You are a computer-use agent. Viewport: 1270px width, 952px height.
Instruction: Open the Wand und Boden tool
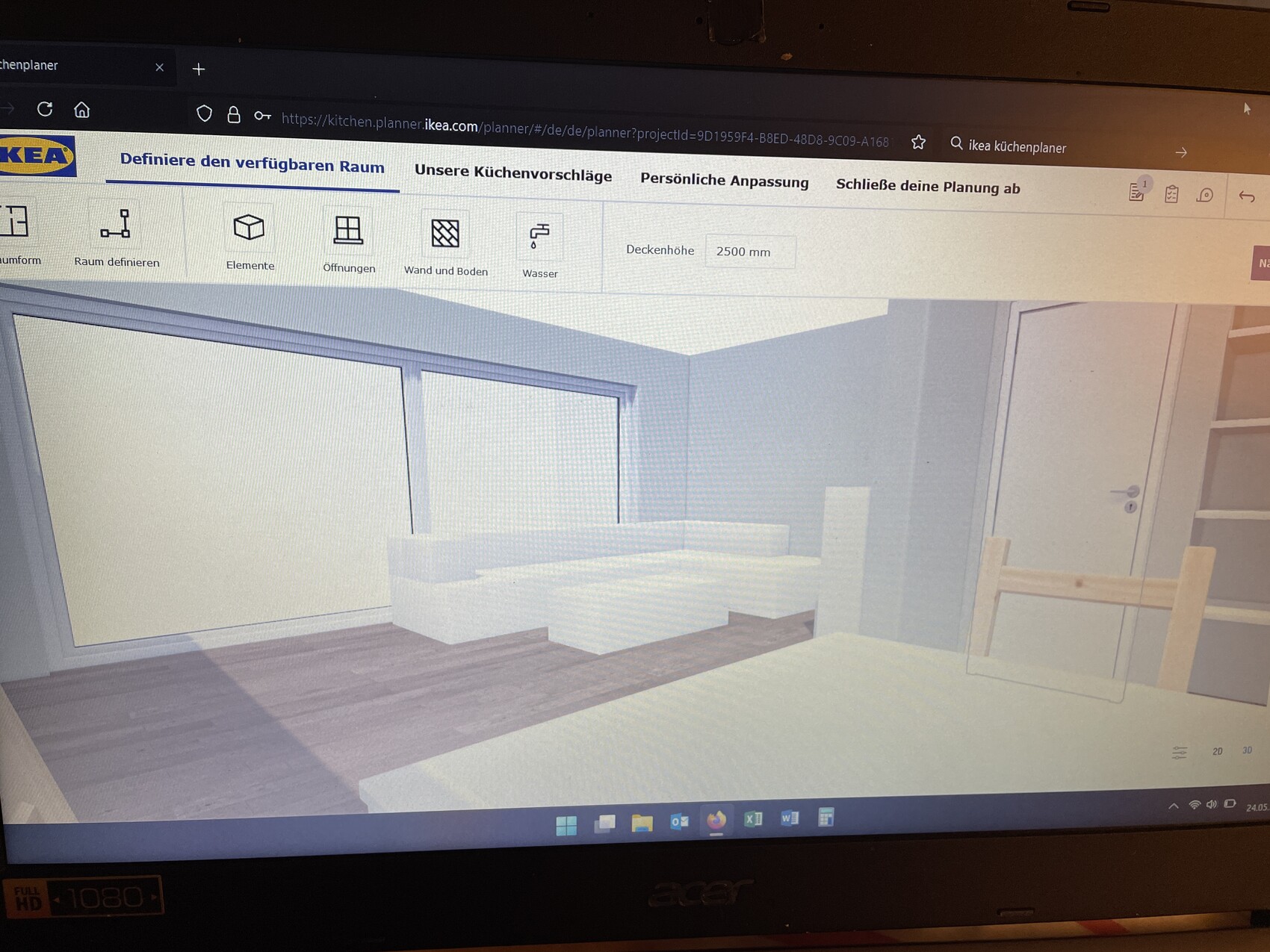[x=445, y=234]
